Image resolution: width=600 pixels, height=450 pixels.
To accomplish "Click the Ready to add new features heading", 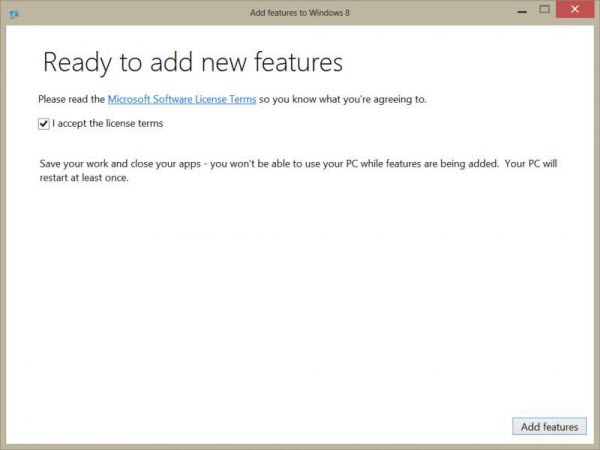I will [193, 62].
